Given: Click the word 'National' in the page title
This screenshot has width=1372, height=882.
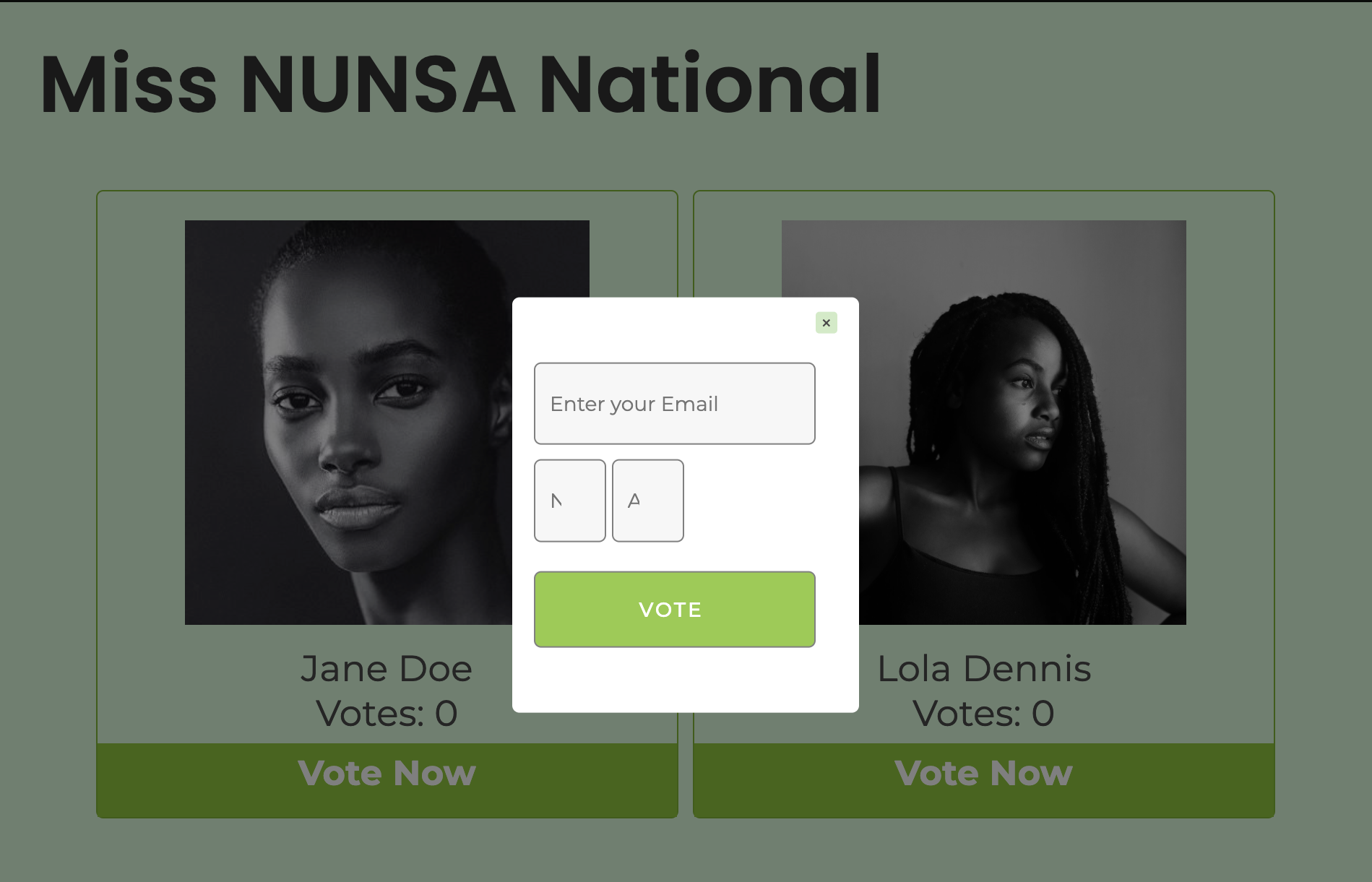Looking at the screenshot, I should tap(710, 84).
